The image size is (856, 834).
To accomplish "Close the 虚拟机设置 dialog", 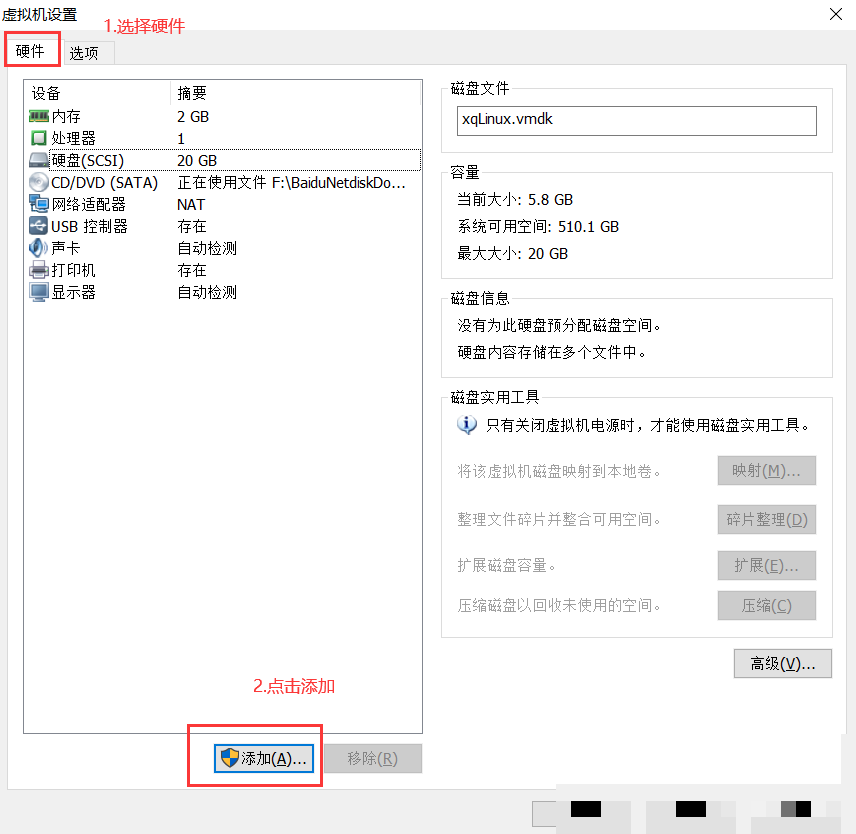I will [x=835, y=14].
